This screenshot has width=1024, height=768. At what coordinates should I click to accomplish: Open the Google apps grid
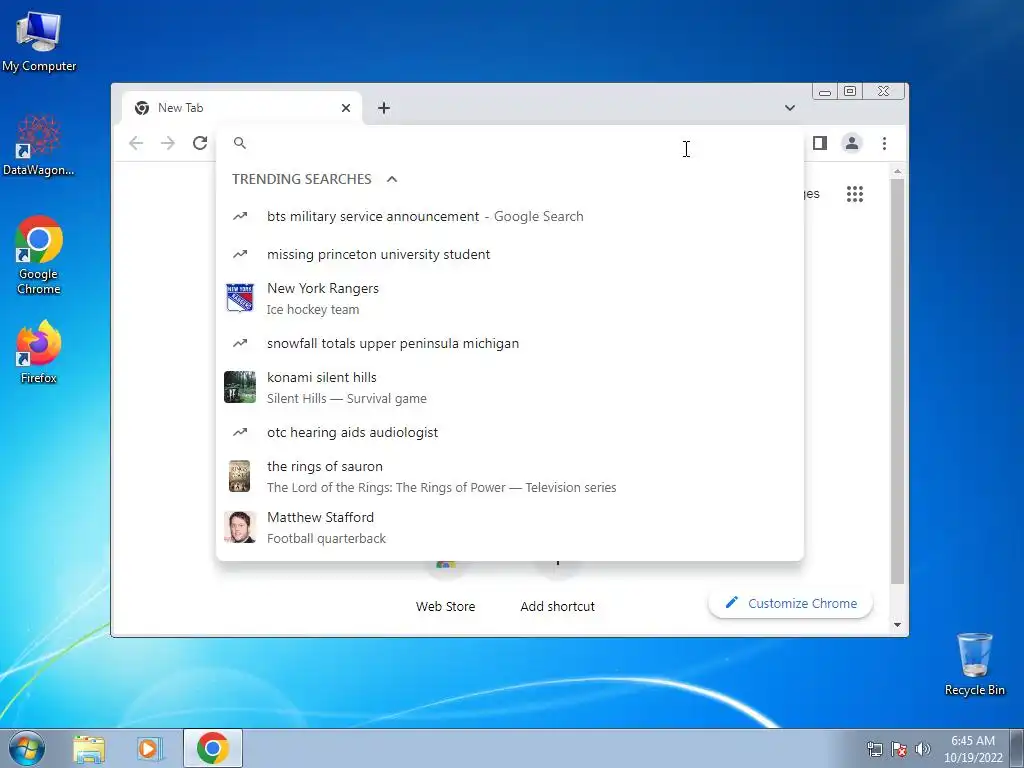[855, 194]
